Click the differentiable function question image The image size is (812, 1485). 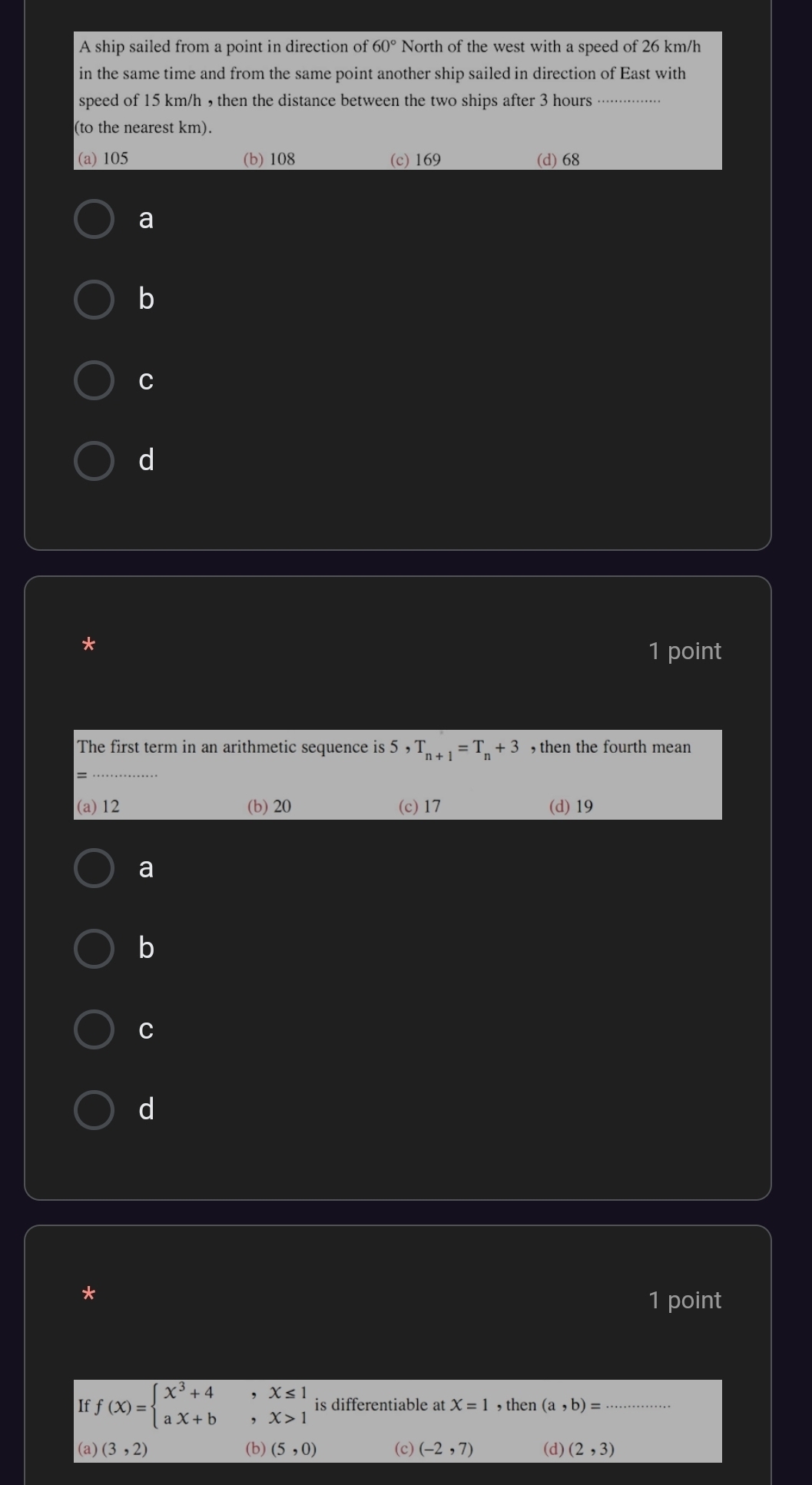point(398,1420)
